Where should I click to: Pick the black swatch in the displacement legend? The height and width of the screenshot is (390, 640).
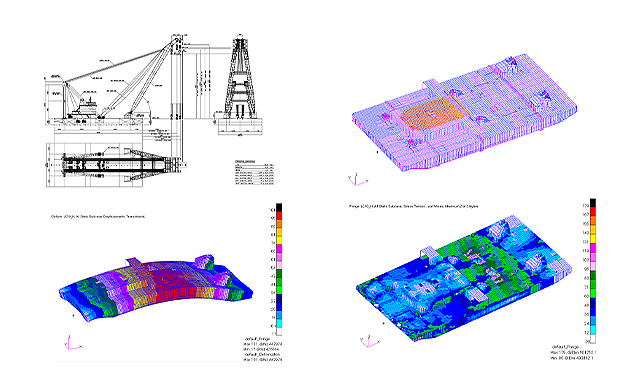point(279,207)
